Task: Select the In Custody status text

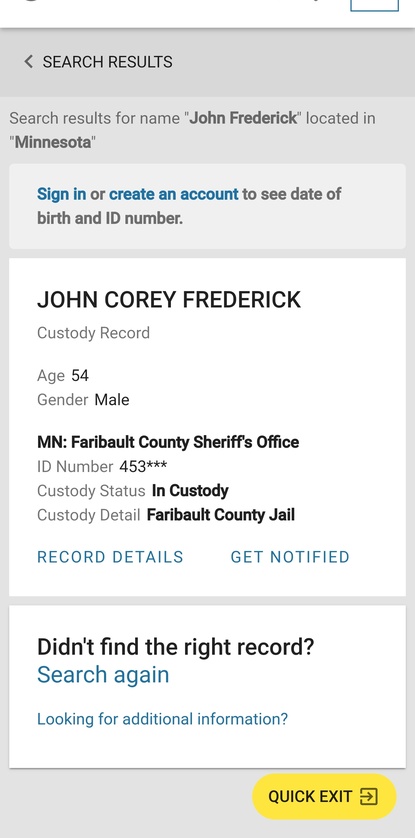Action: coord(190,491)
